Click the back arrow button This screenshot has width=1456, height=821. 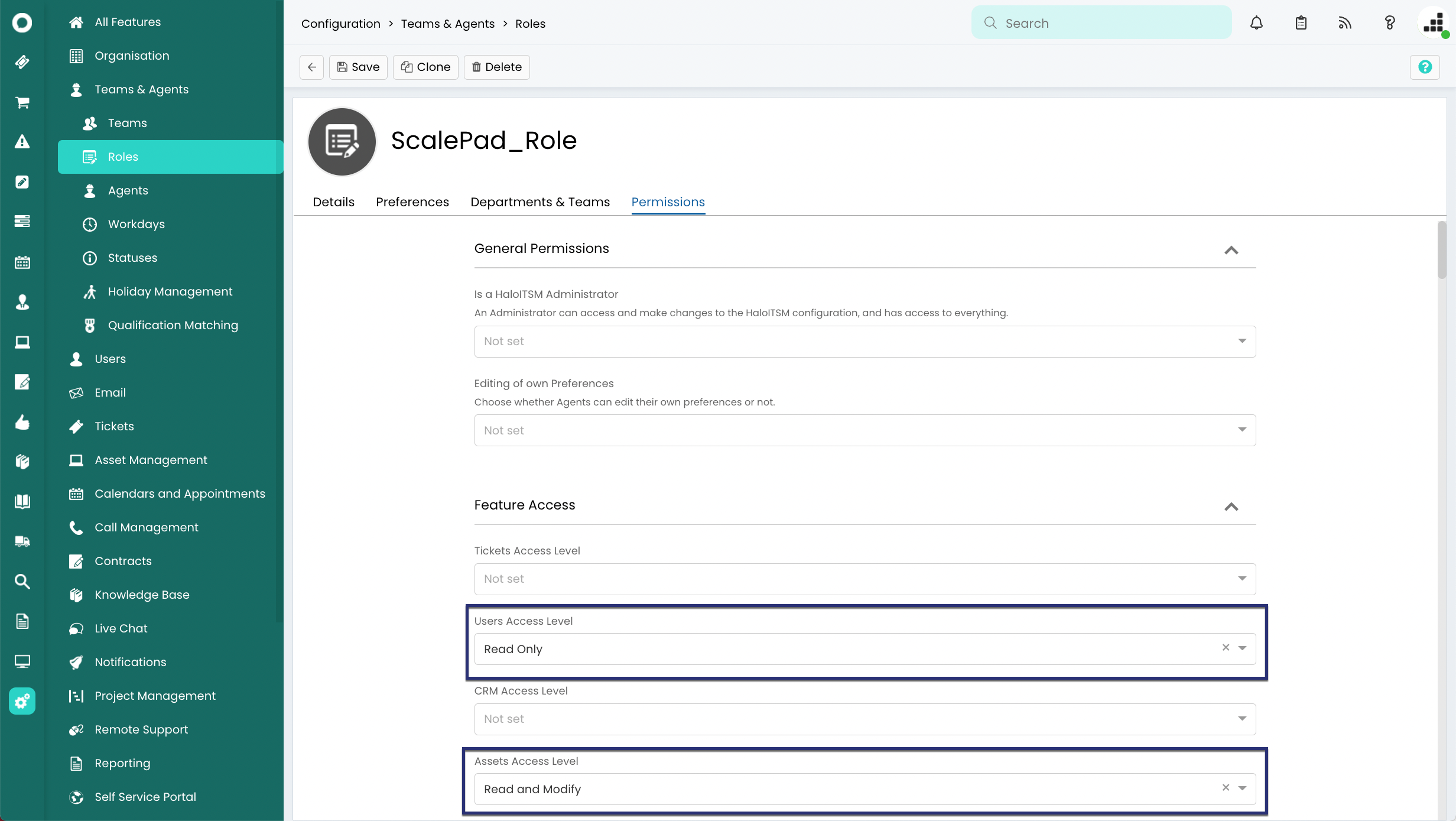point(311,67)
